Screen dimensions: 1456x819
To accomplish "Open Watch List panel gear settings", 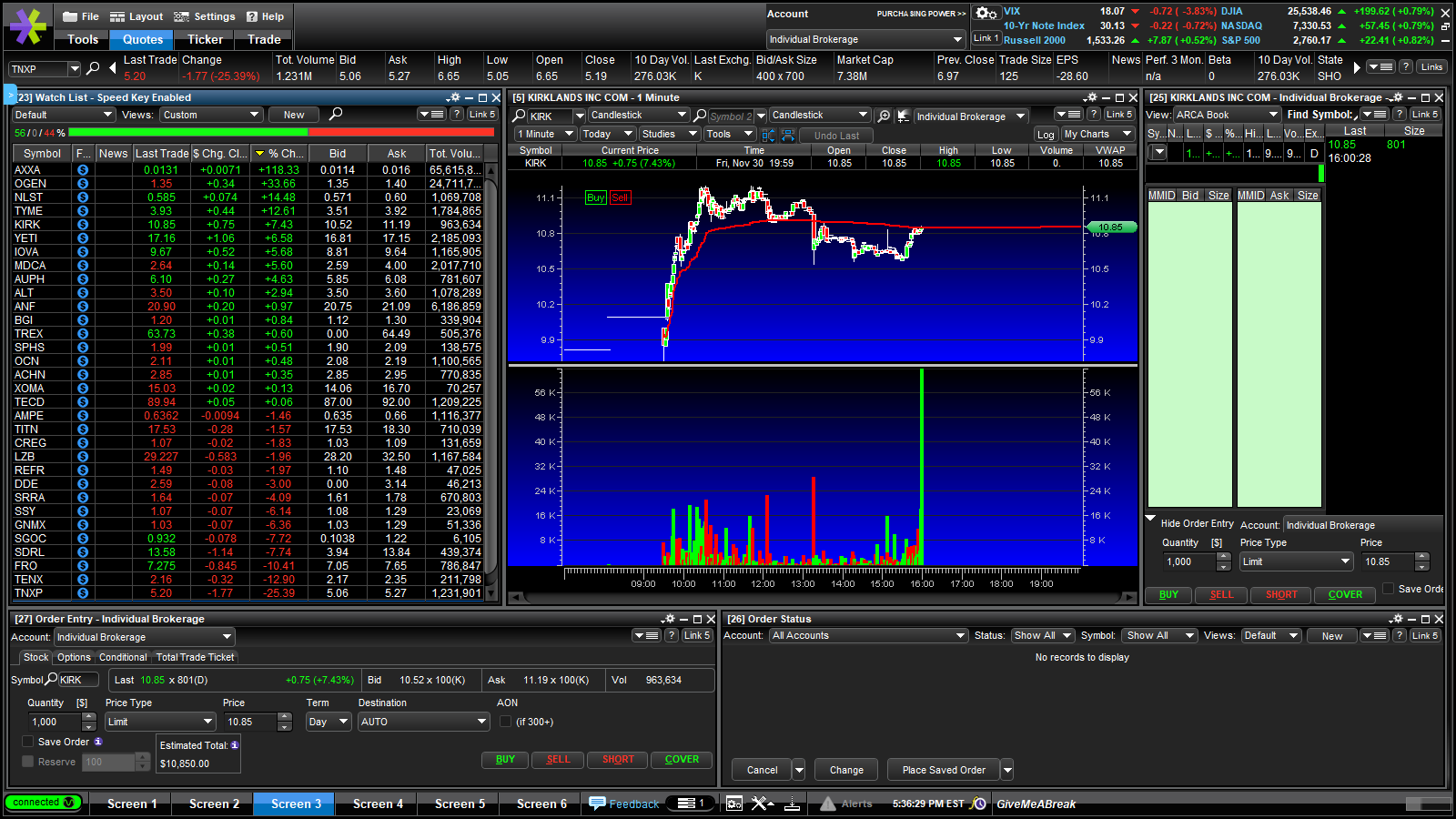I will coord(453,97).
